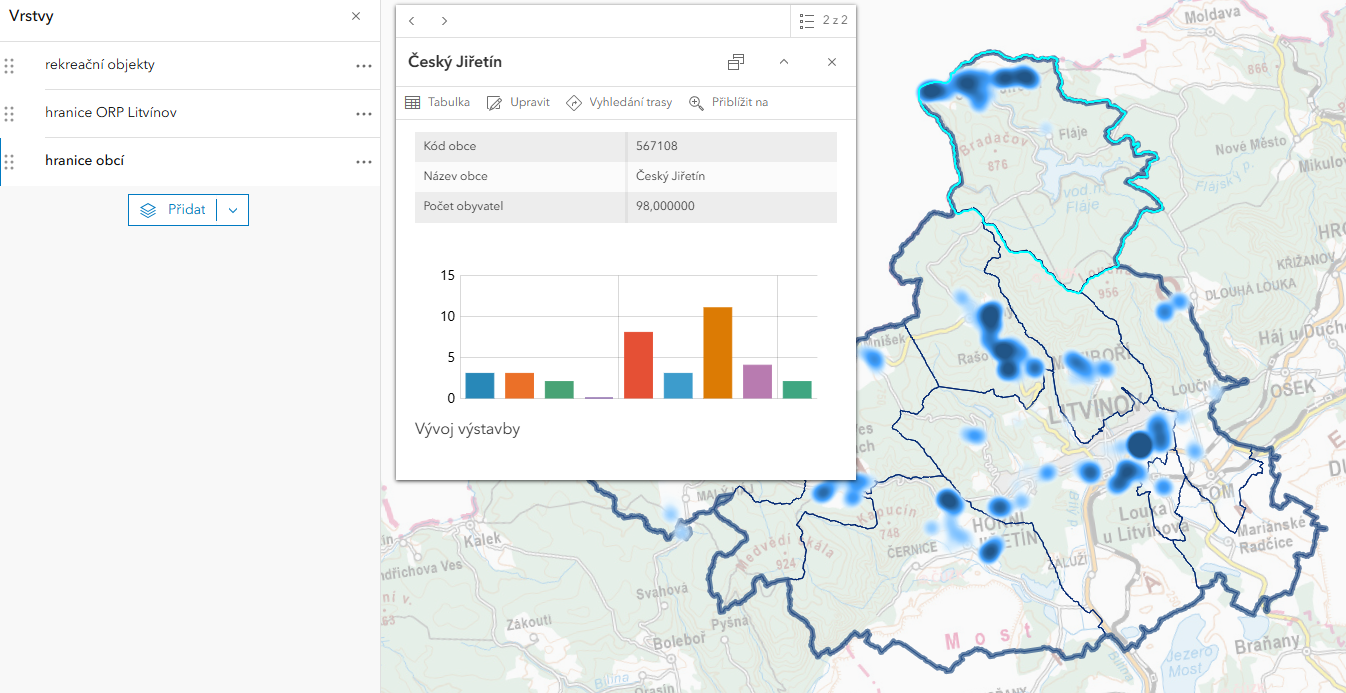Click Přiblížit na to zoom in
The width and height of the screenshot is (1346, 693).
[x=728, y=102]
